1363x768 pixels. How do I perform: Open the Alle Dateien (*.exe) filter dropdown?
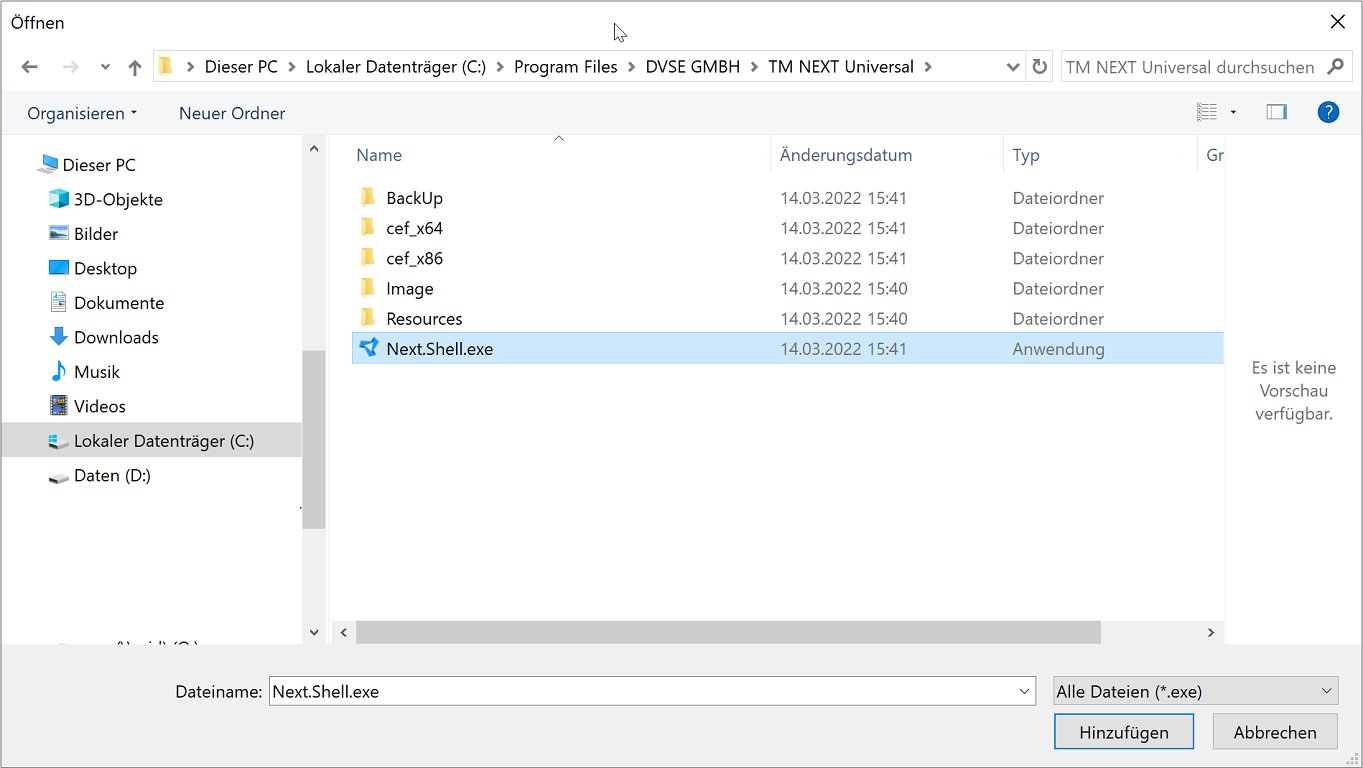coord(1196,691)
